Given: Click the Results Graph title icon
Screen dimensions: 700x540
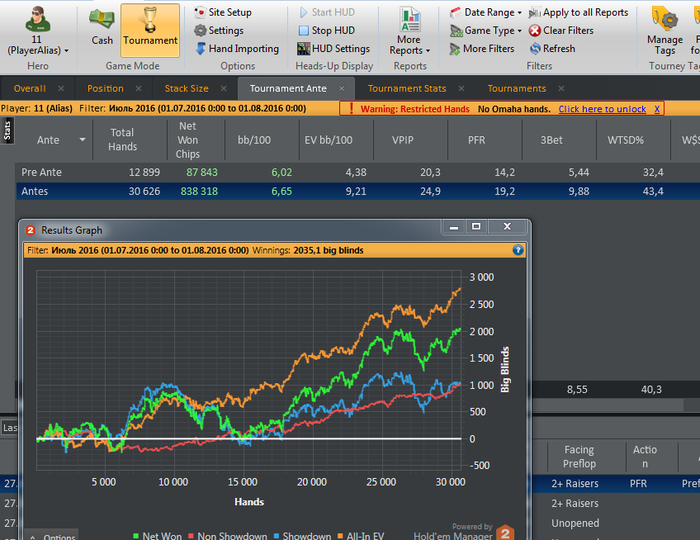Looking at the screenshot, I should pos(30,230).
